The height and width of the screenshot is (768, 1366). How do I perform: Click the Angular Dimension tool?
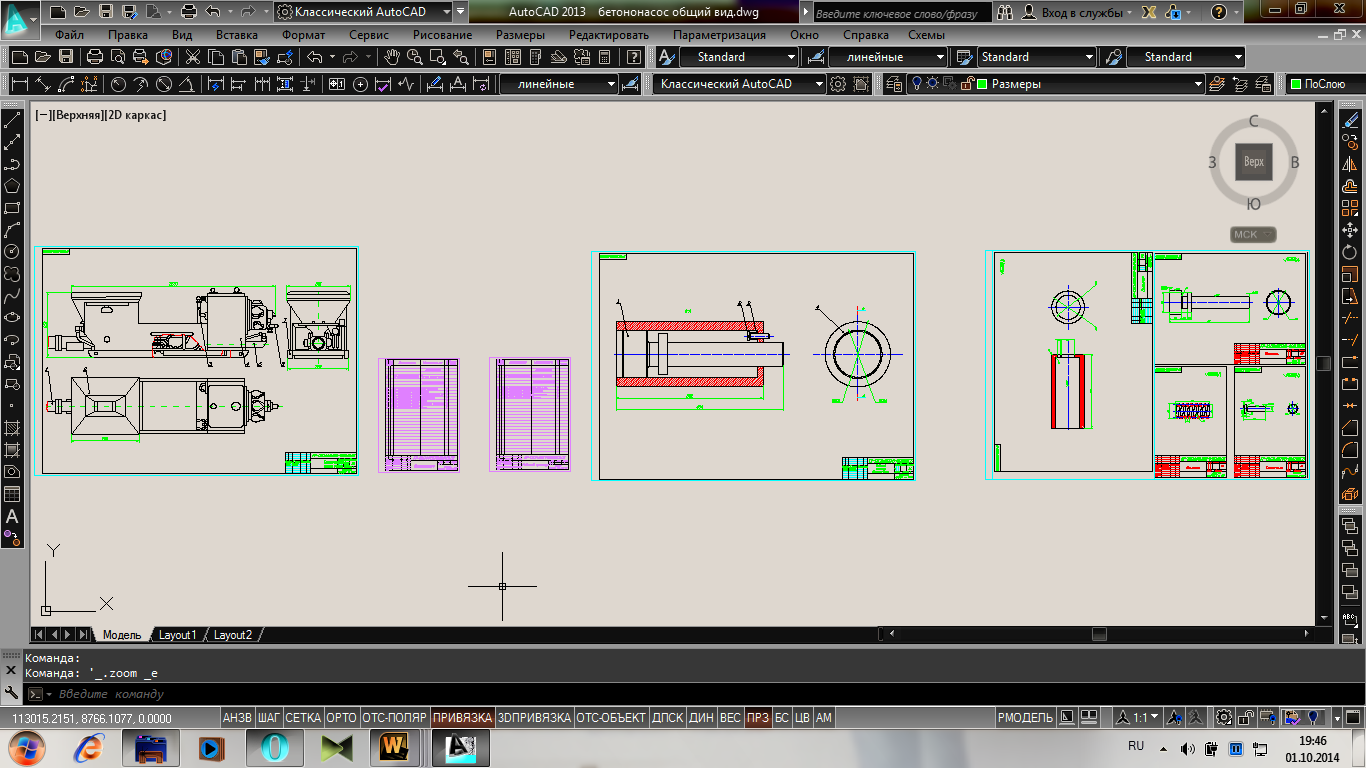[187, 84]
